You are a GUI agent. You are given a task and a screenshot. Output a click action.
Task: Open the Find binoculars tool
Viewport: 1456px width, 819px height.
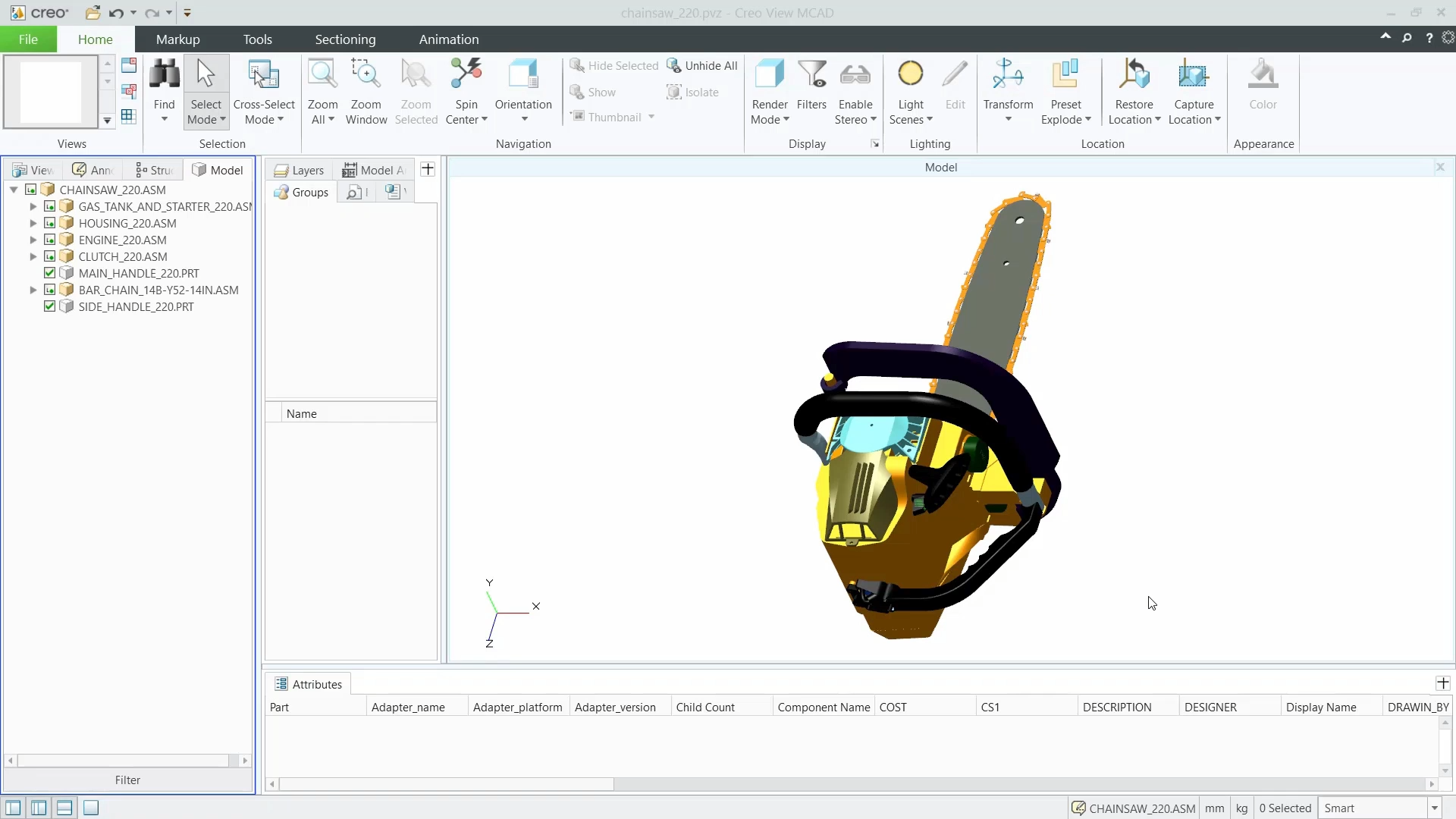164,76
